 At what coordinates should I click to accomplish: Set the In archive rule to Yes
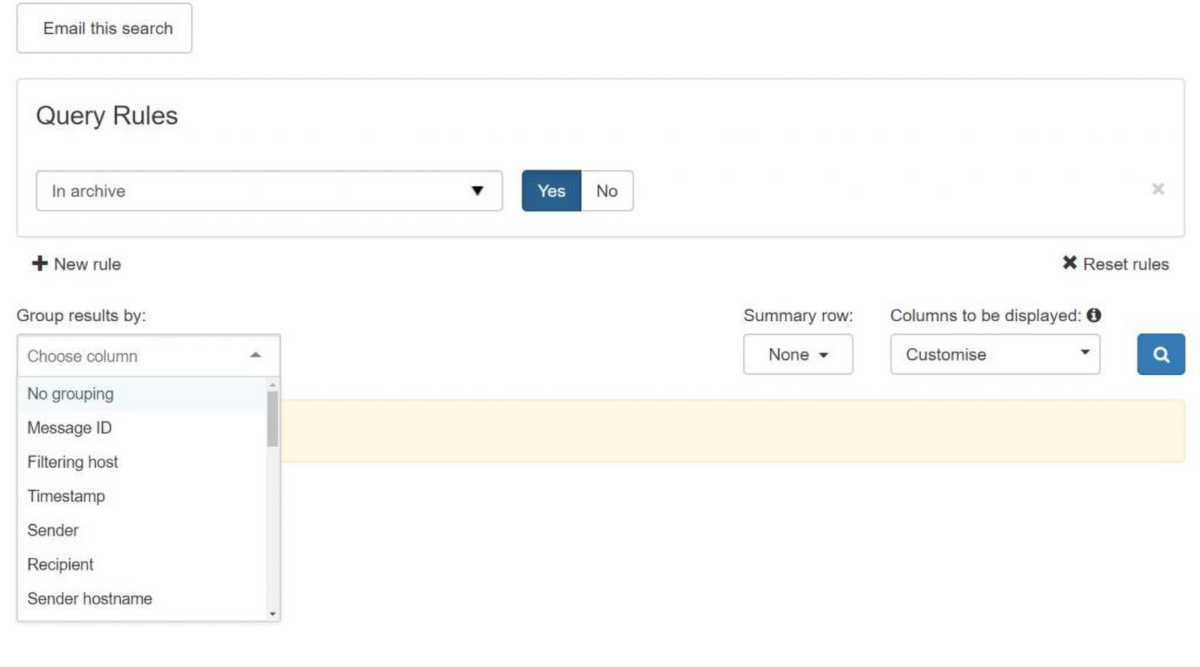click(x=551, y=191)
